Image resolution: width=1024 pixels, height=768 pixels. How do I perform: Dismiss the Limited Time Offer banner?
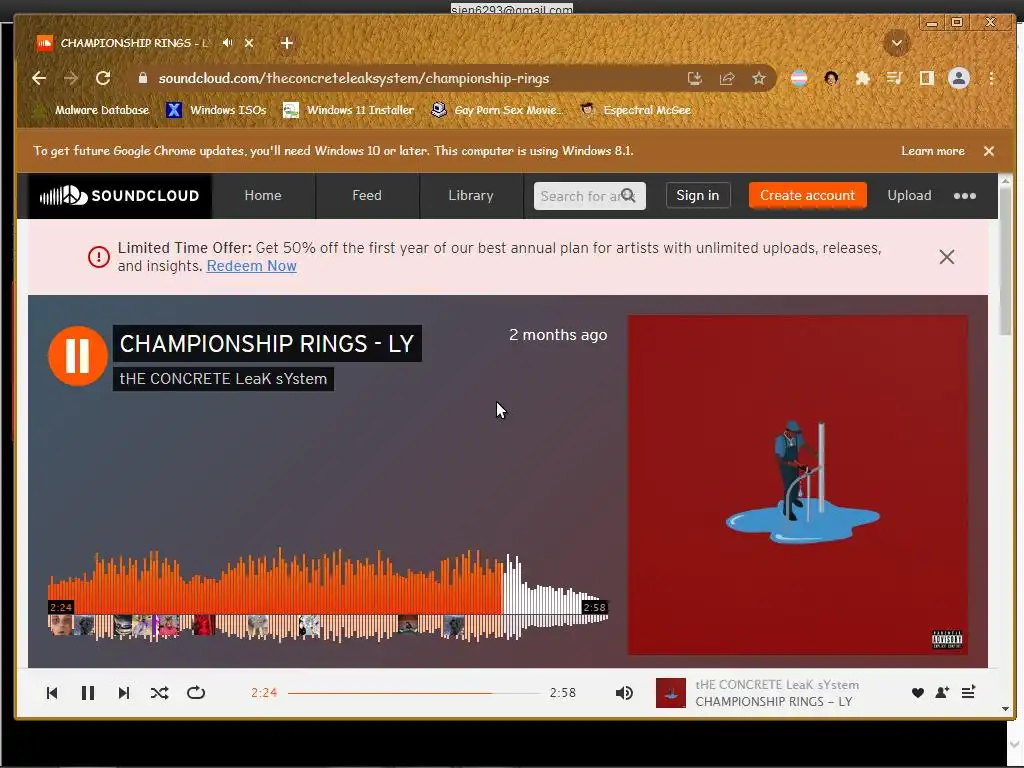point(946,257)
